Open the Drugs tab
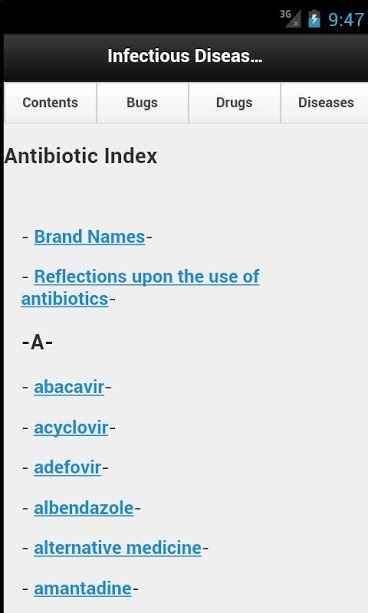The height and width of the screenshot is (613, 368). (234, 103)
